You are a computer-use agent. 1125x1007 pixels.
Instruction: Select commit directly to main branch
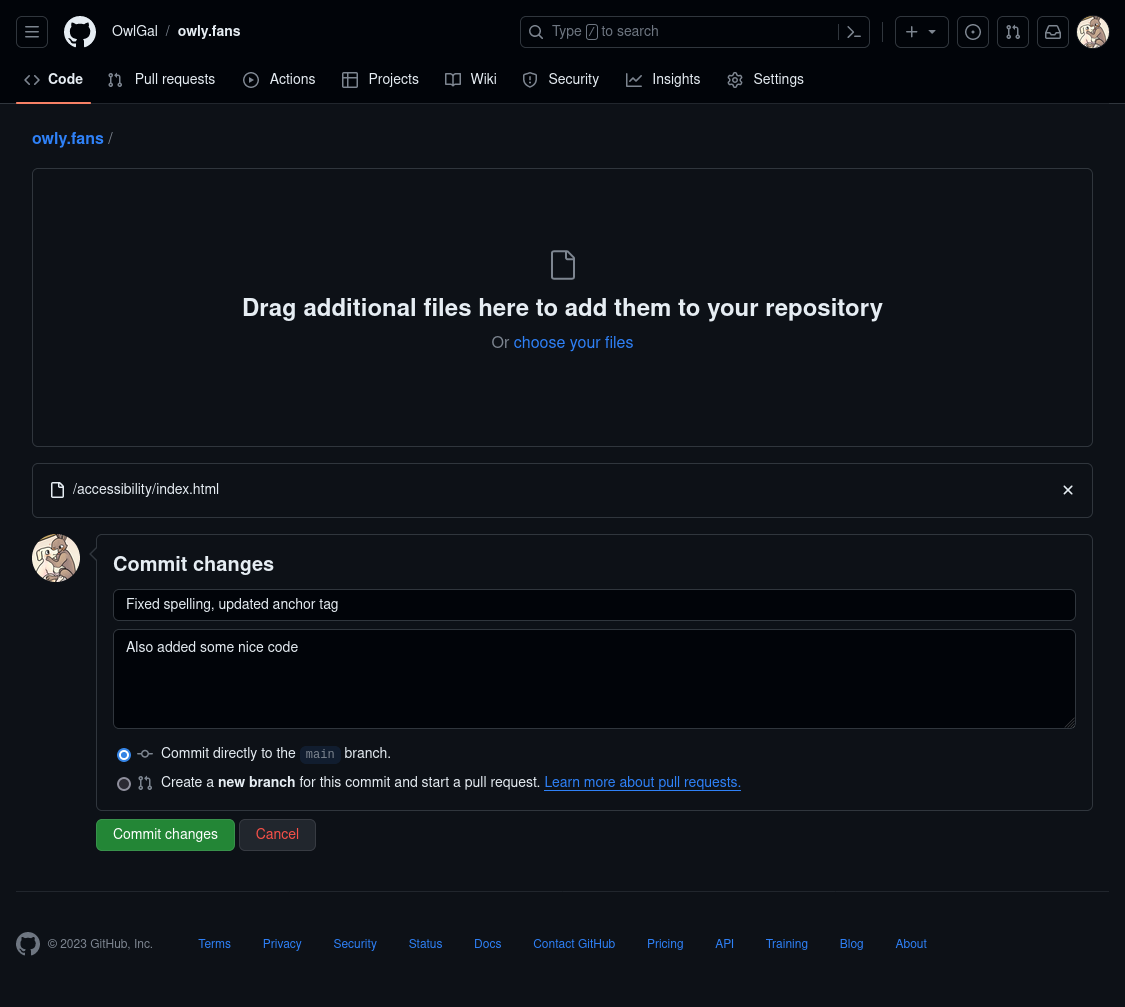tap(124, 755)
